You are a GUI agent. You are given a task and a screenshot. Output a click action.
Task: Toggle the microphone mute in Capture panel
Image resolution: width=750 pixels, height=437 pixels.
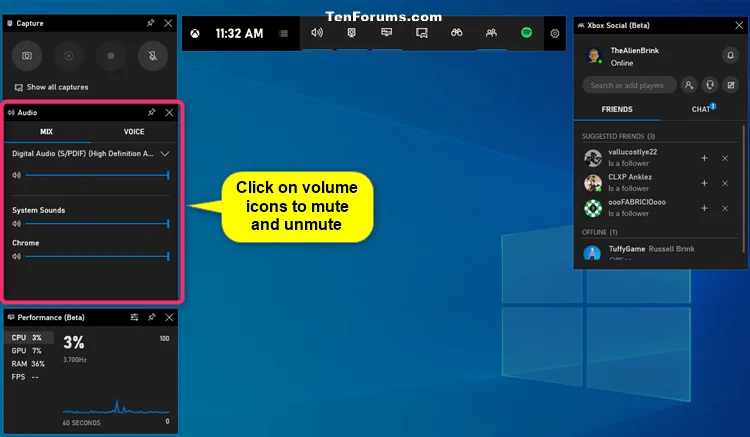pos(153,56)
